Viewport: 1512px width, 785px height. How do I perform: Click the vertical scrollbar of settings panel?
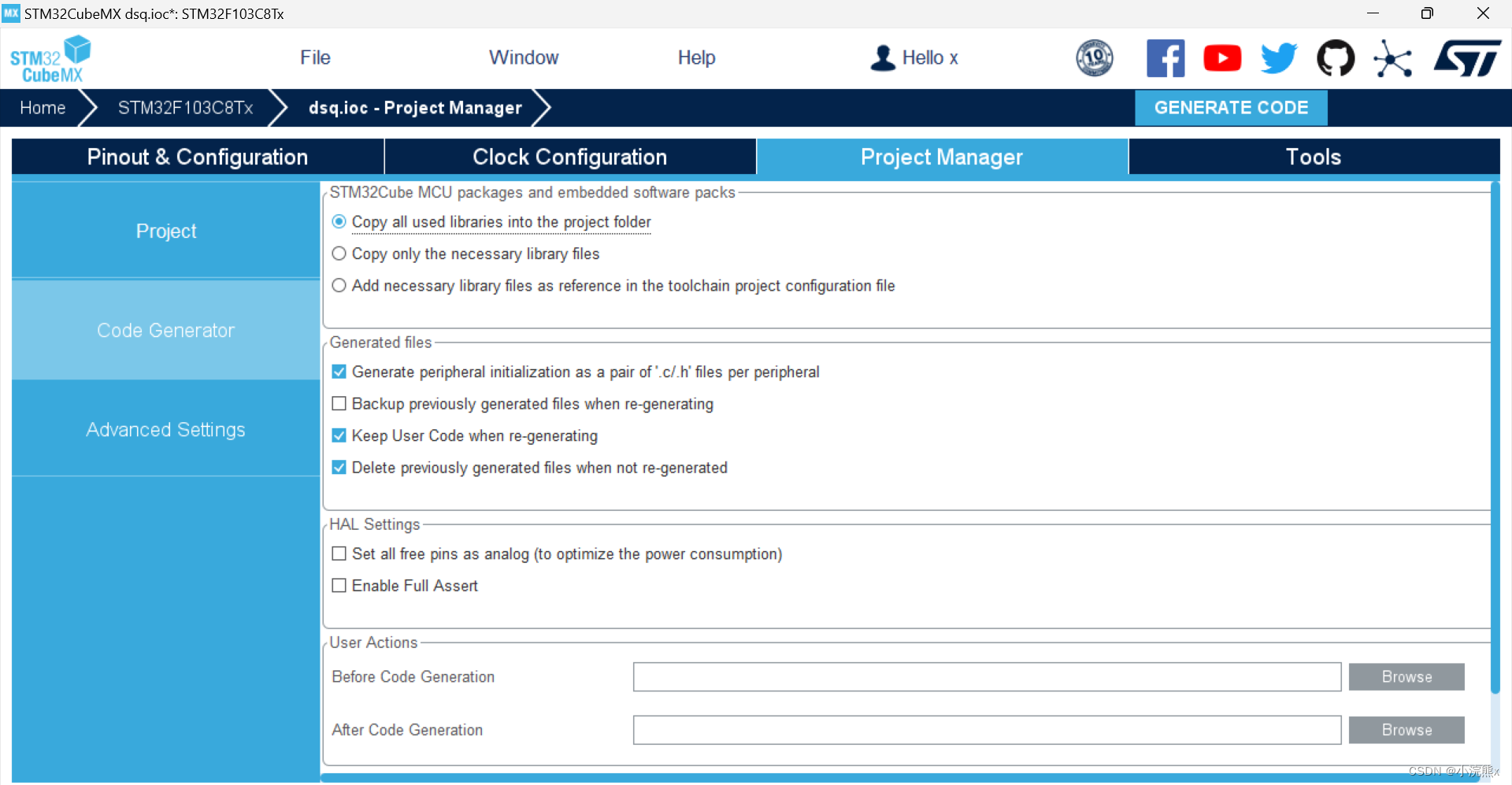tap(1495, 438)
